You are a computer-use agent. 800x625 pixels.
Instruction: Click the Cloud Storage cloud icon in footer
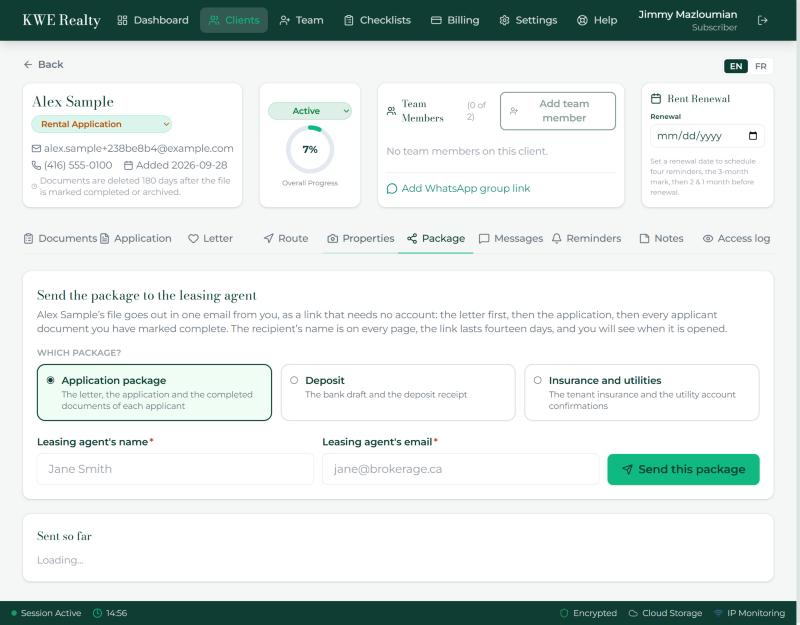[x=633, y=613]
